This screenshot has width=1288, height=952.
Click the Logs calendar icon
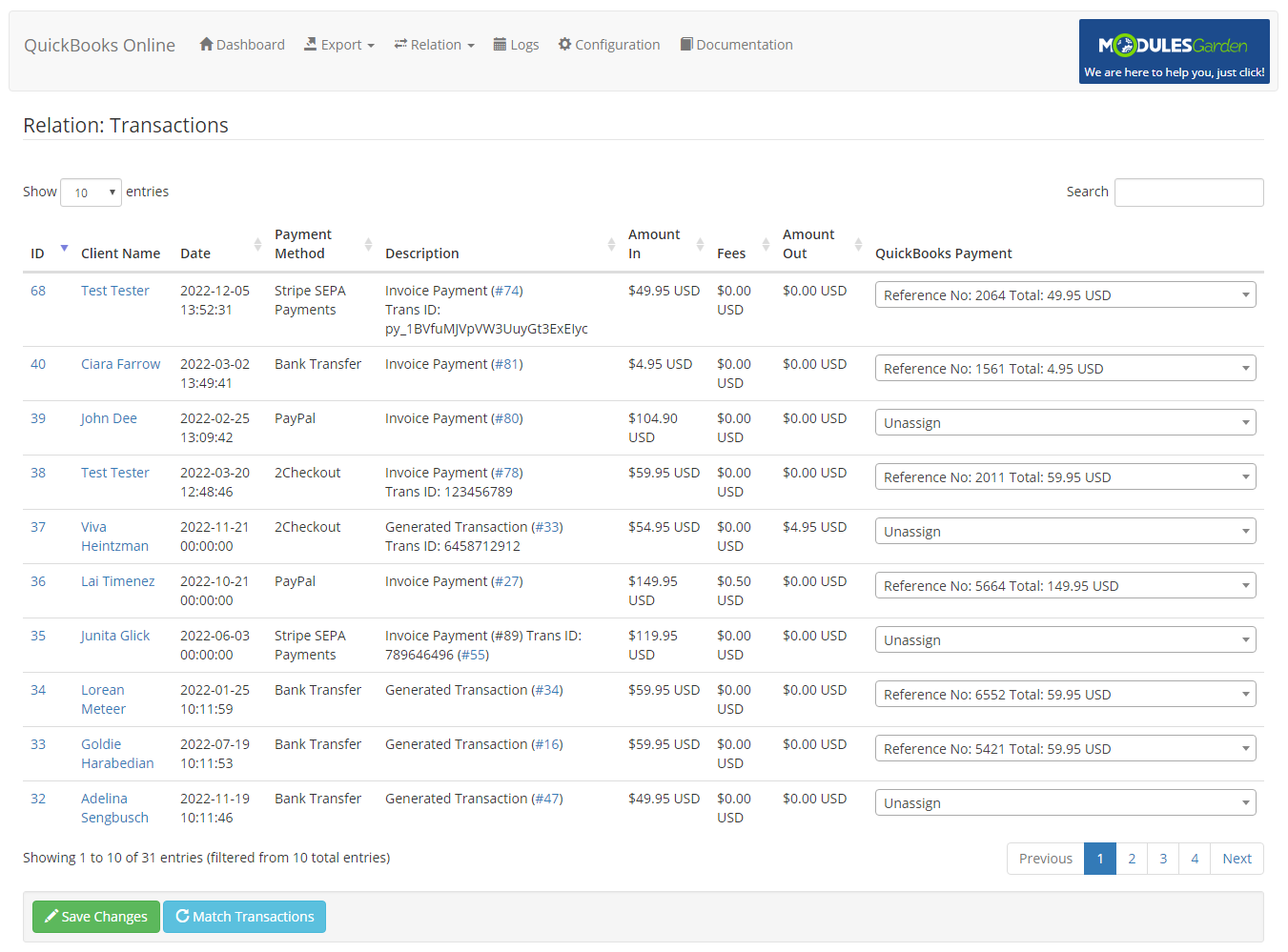(x=500, y=44)
